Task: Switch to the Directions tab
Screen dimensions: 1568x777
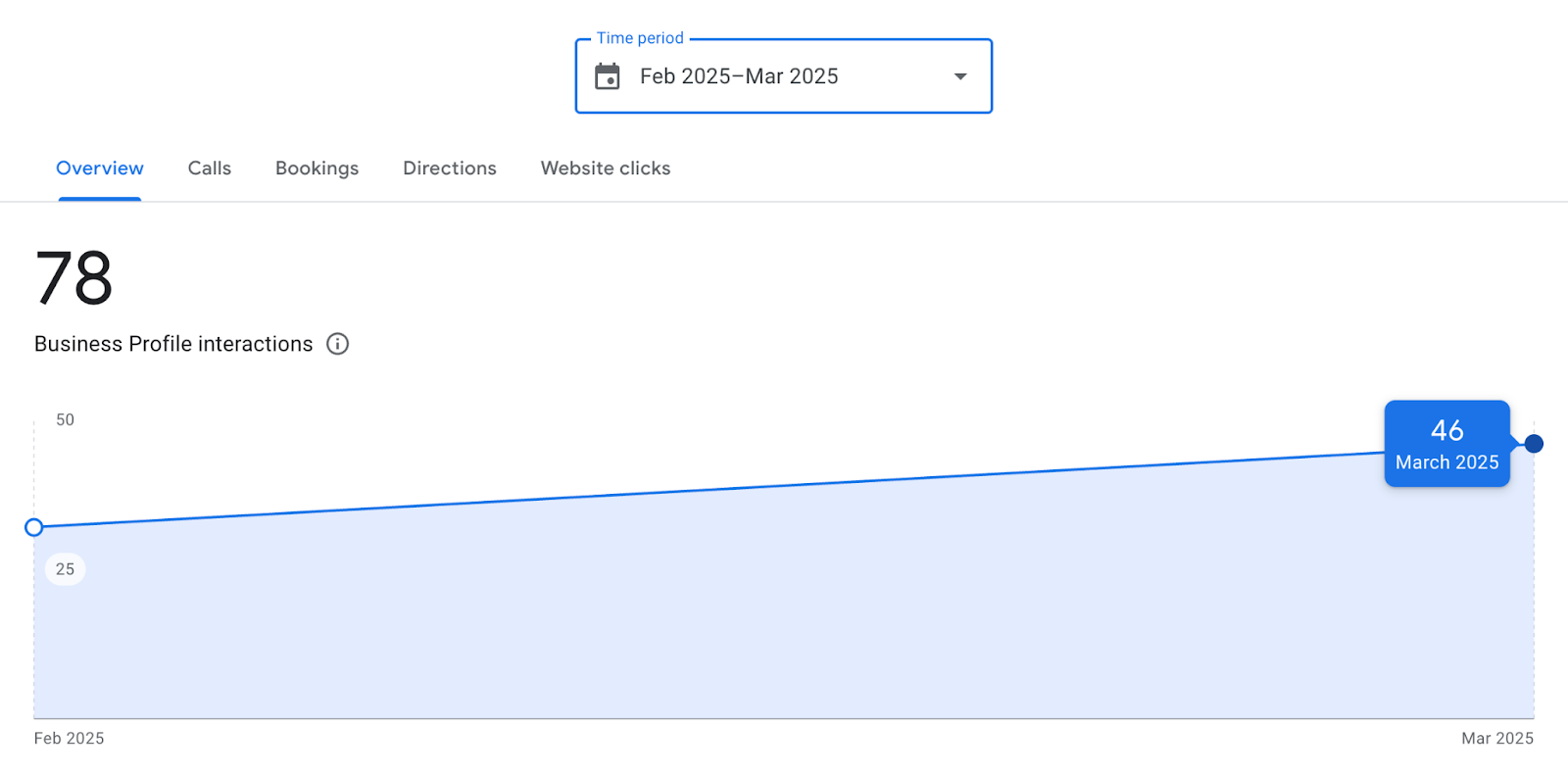Action: tap(450, 169)
